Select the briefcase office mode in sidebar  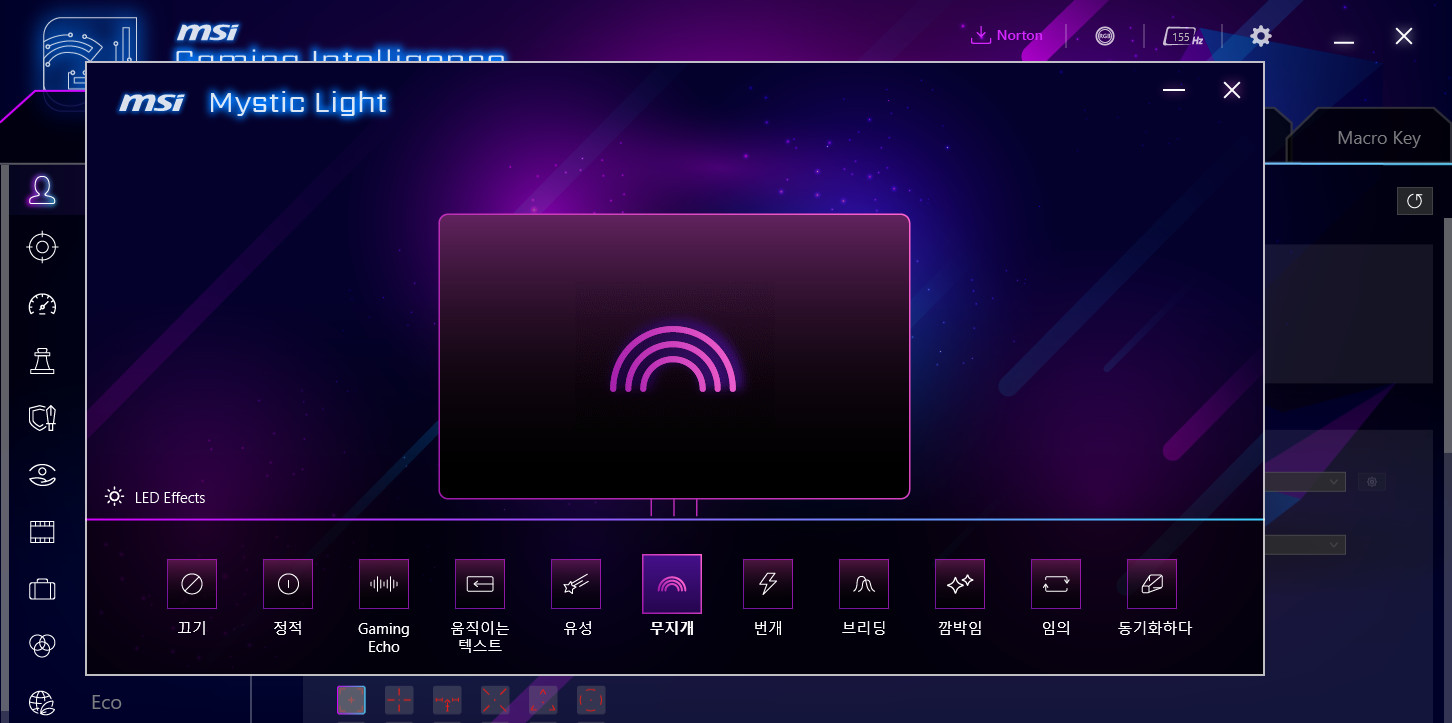coord(42,589)
